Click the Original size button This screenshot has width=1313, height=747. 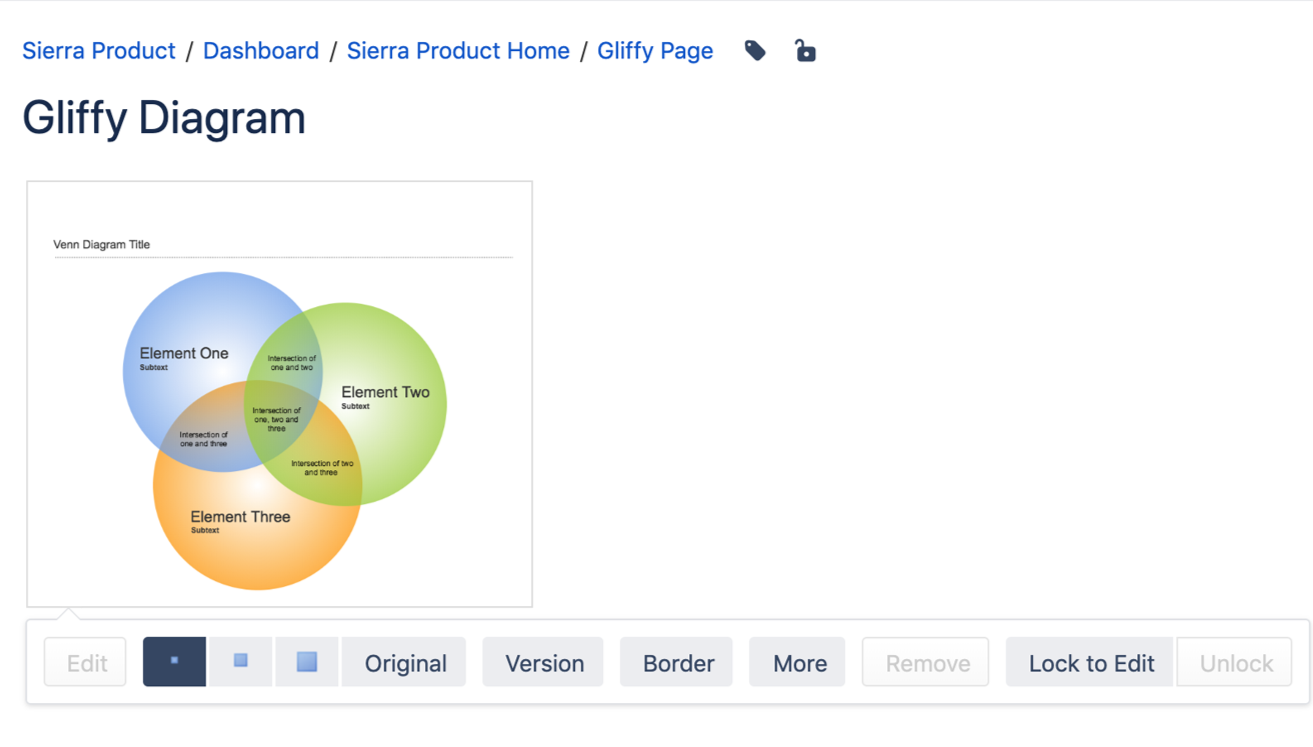pyautogui.click(x=405, y=663)
